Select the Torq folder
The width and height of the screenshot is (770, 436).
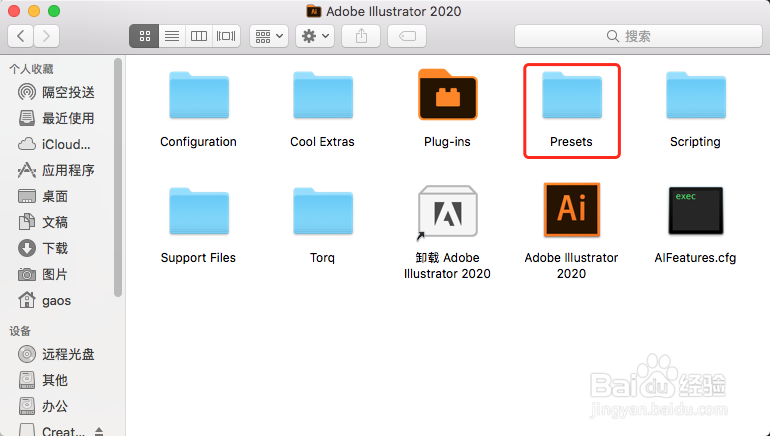tap(323, 211)
